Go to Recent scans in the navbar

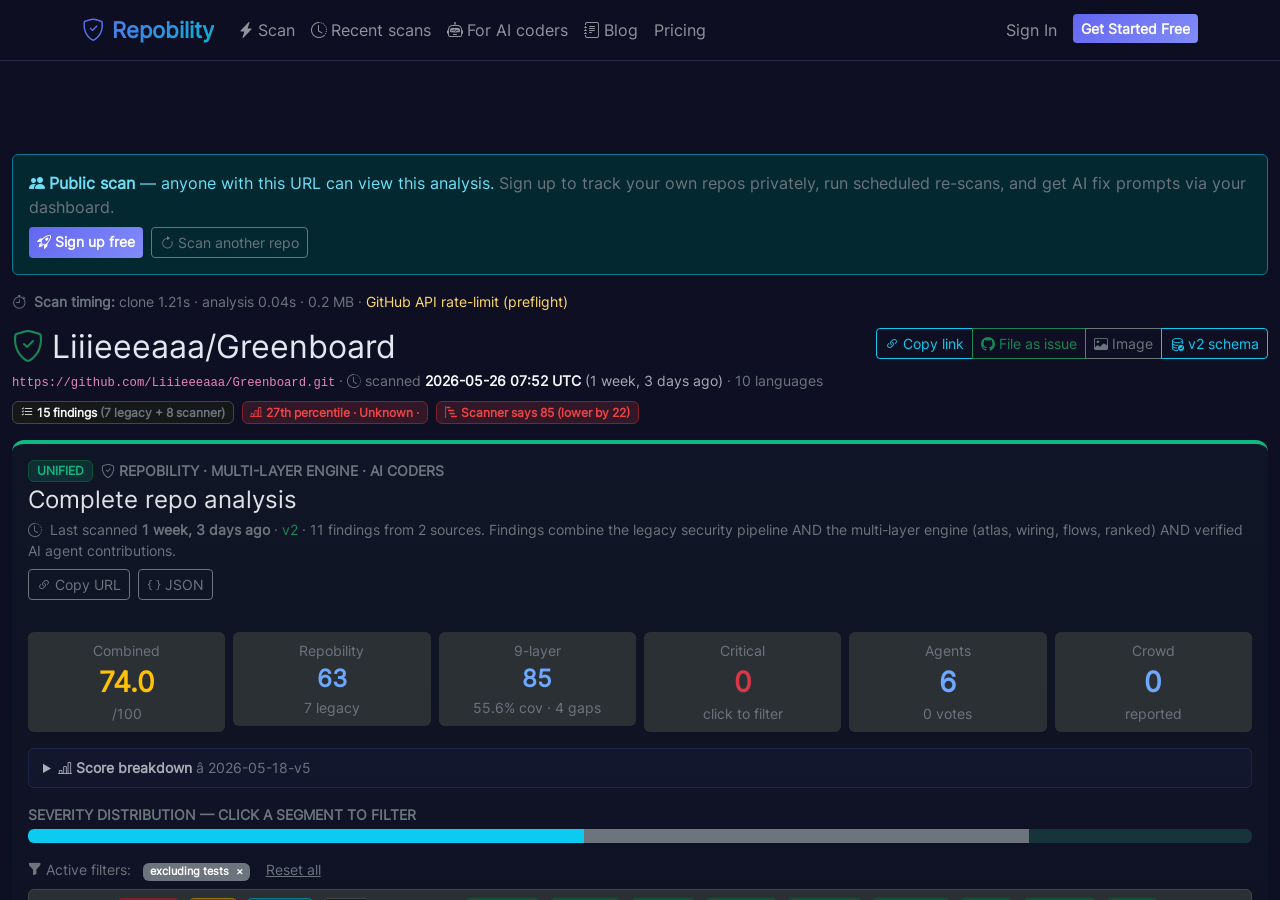[371, 30]
